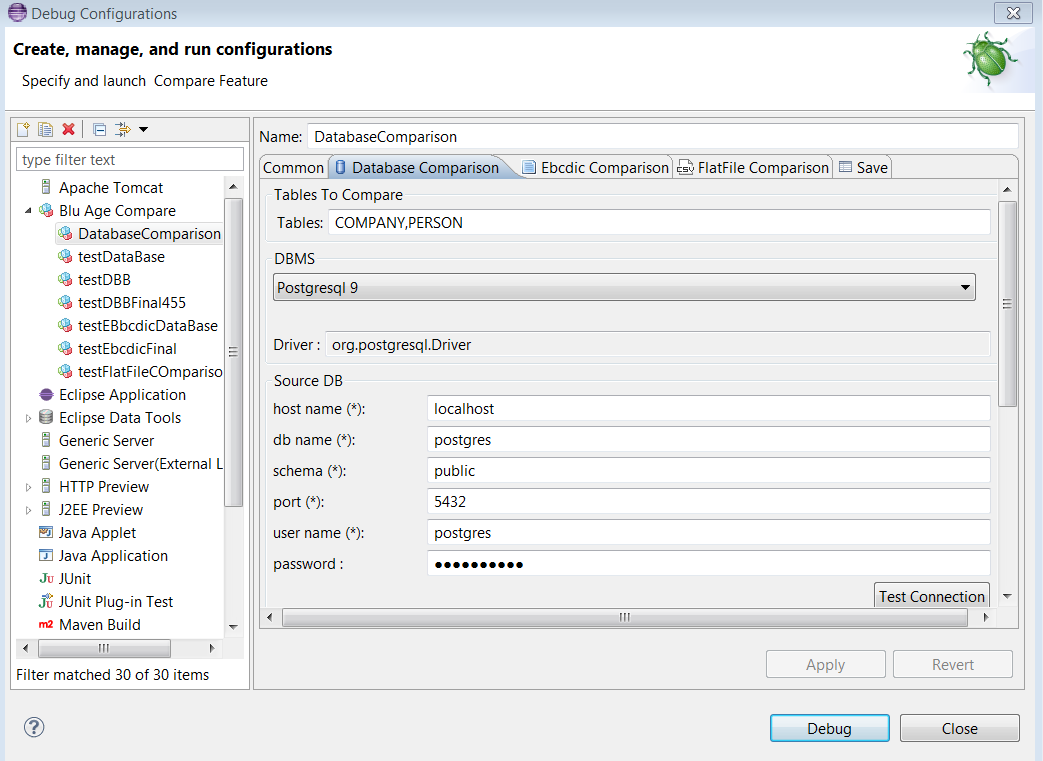Screen dimensions: 1043x761
Task: Click the Apache Tomcat server icon
Action: [x=46, y=188]
